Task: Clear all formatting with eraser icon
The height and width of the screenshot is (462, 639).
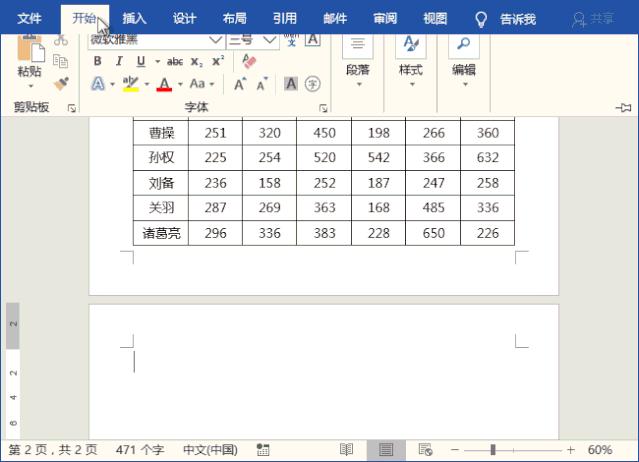Action: (249, 61)
